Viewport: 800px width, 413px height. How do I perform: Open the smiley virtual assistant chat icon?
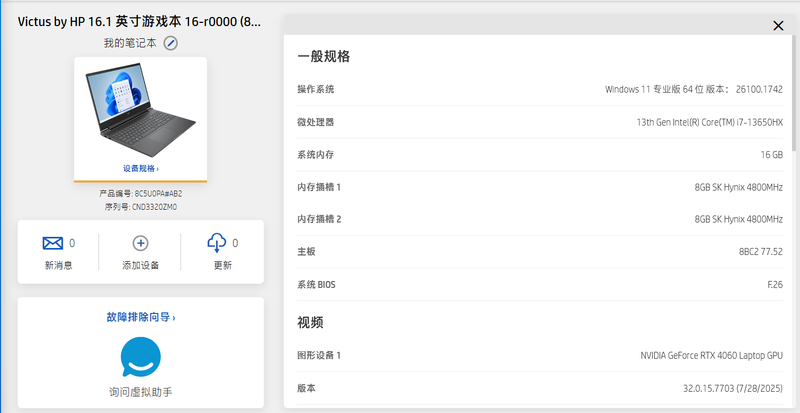click(x=140, y=357)
